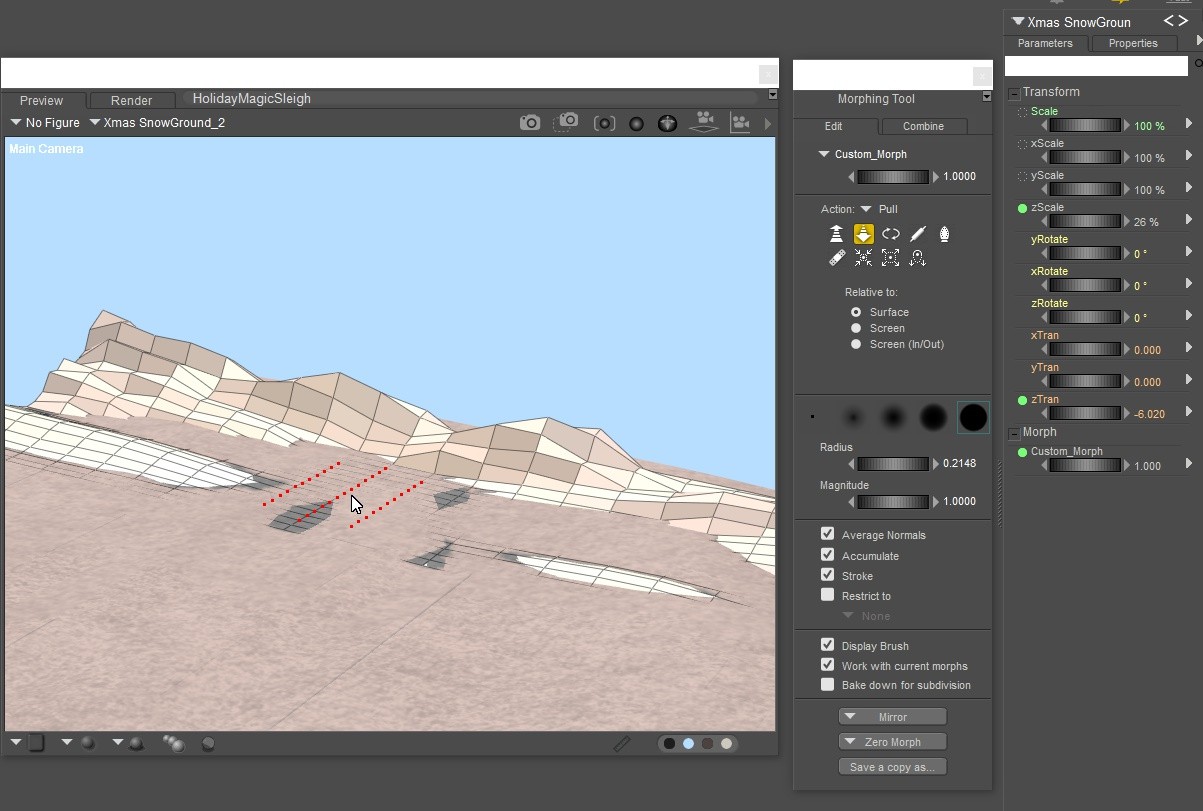The height and width of the screenshot is (811, 1203).
Task: Select the Screen (In/Out) radio option
Action: coord(856,344)
